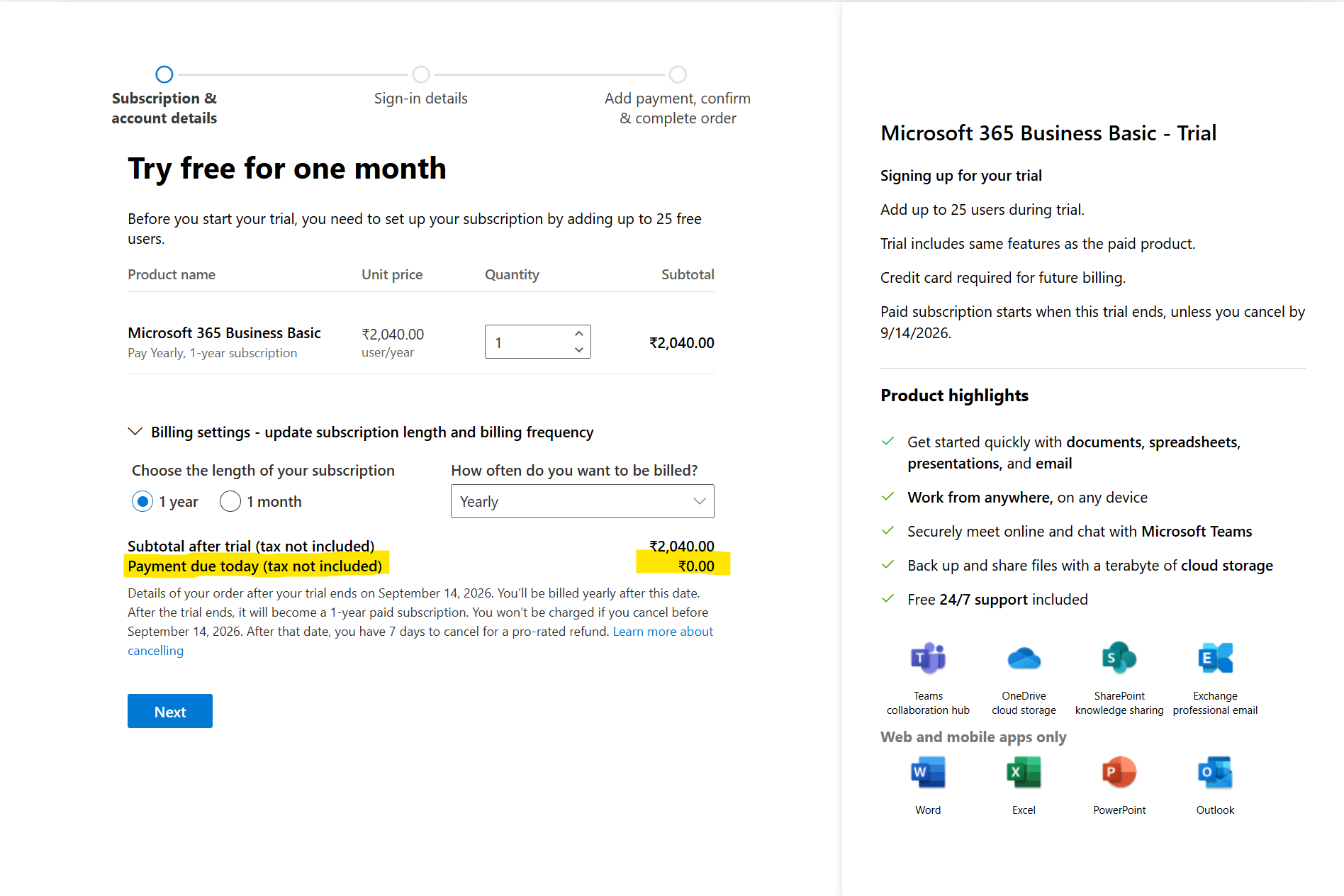Select the 1 year subscription length
1344x896 pixels.
(x=142, y=502)
